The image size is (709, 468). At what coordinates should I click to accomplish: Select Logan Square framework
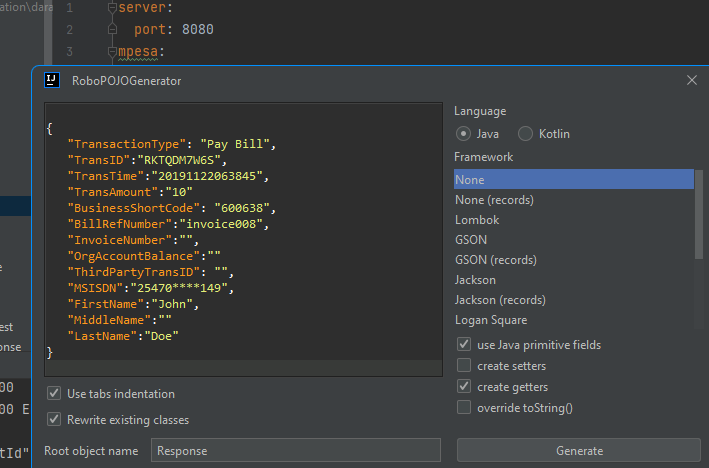[x=574, y=320]
